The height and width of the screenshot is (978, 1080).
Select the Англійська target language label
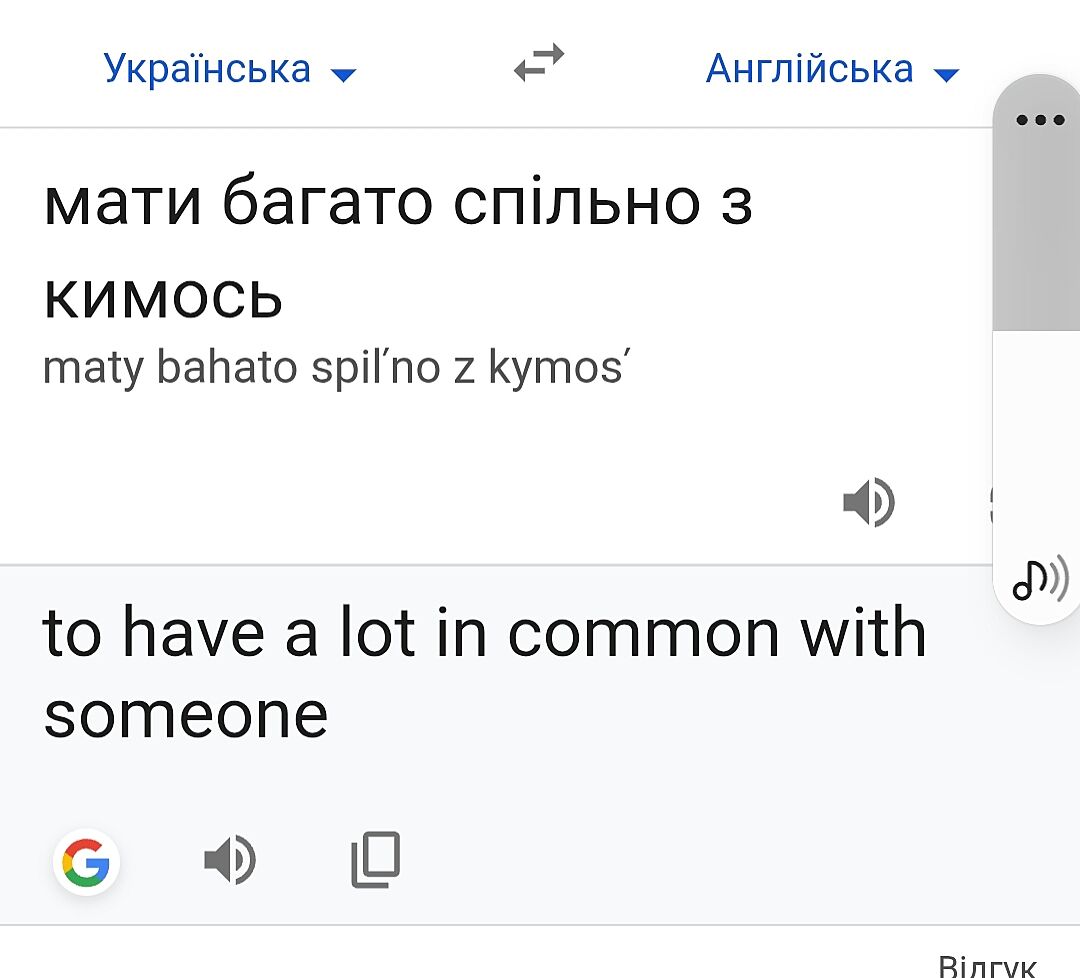(810, 69)
